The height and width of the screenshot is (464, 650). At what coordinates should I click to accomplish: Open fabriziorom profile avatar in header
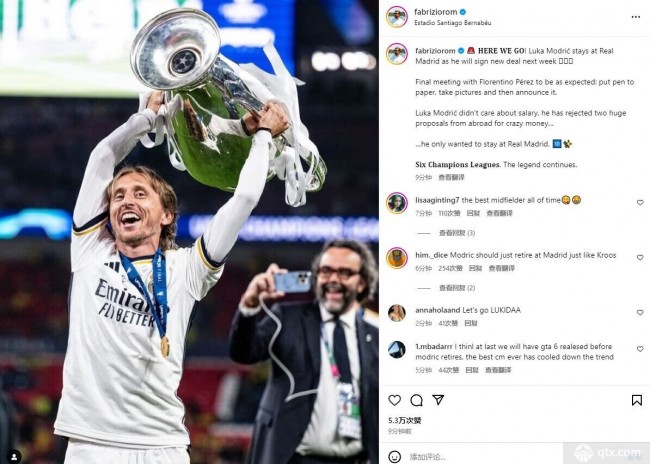tap(397, 17)
